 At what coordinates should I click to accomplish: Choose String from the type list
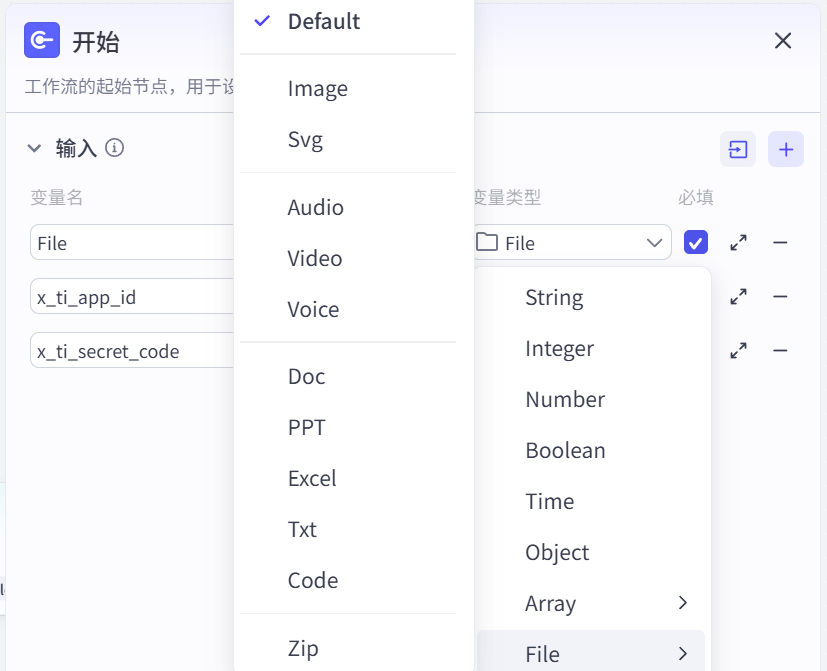point(554,297)
